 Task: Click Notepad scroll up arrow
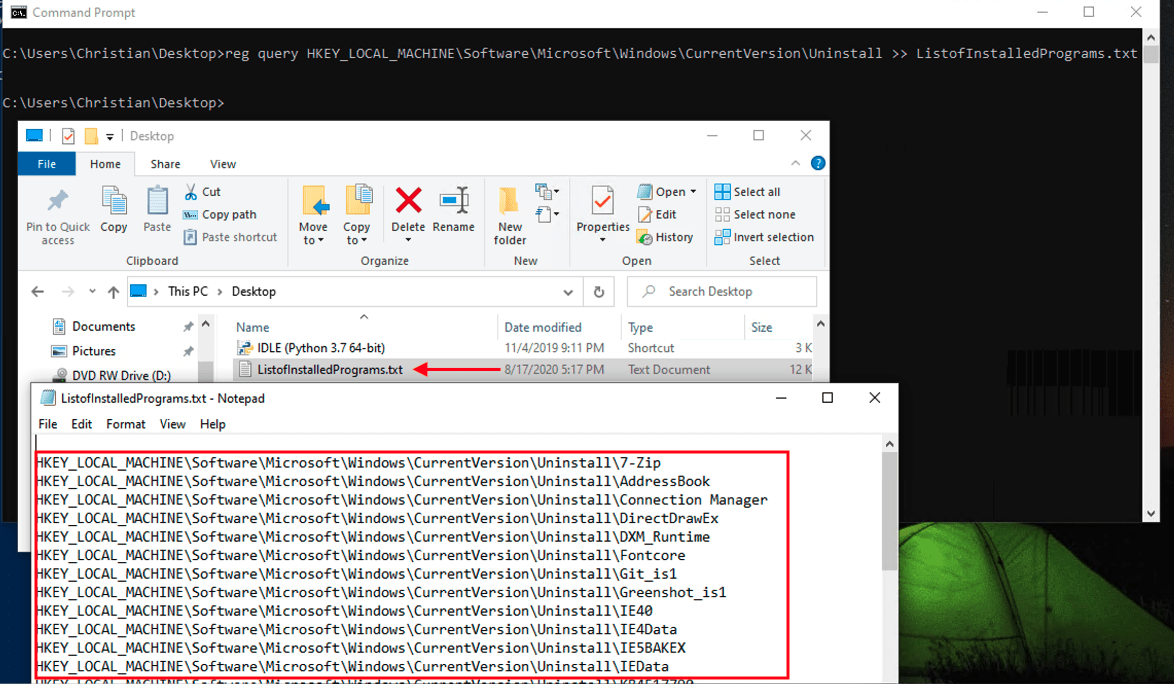coord(889,444)
